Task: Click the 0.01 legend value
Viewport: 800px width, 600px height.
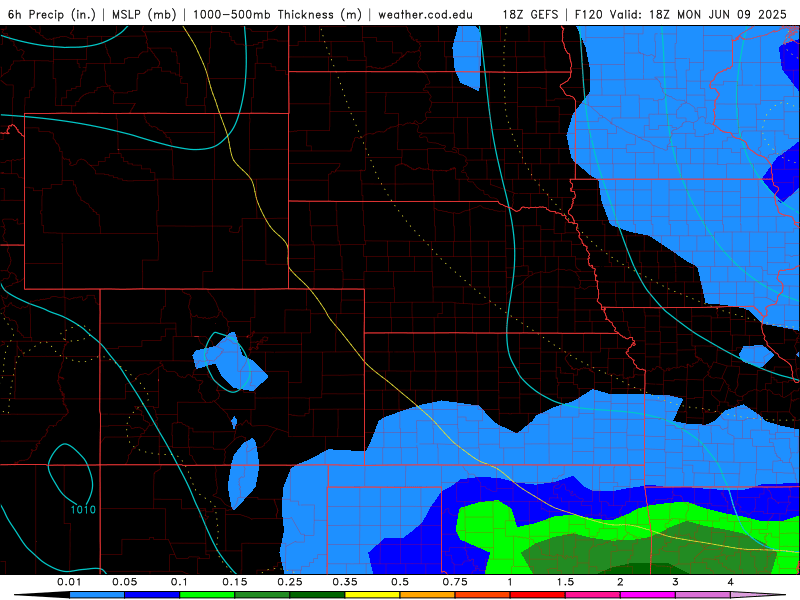Action: [x=69, y=582]
